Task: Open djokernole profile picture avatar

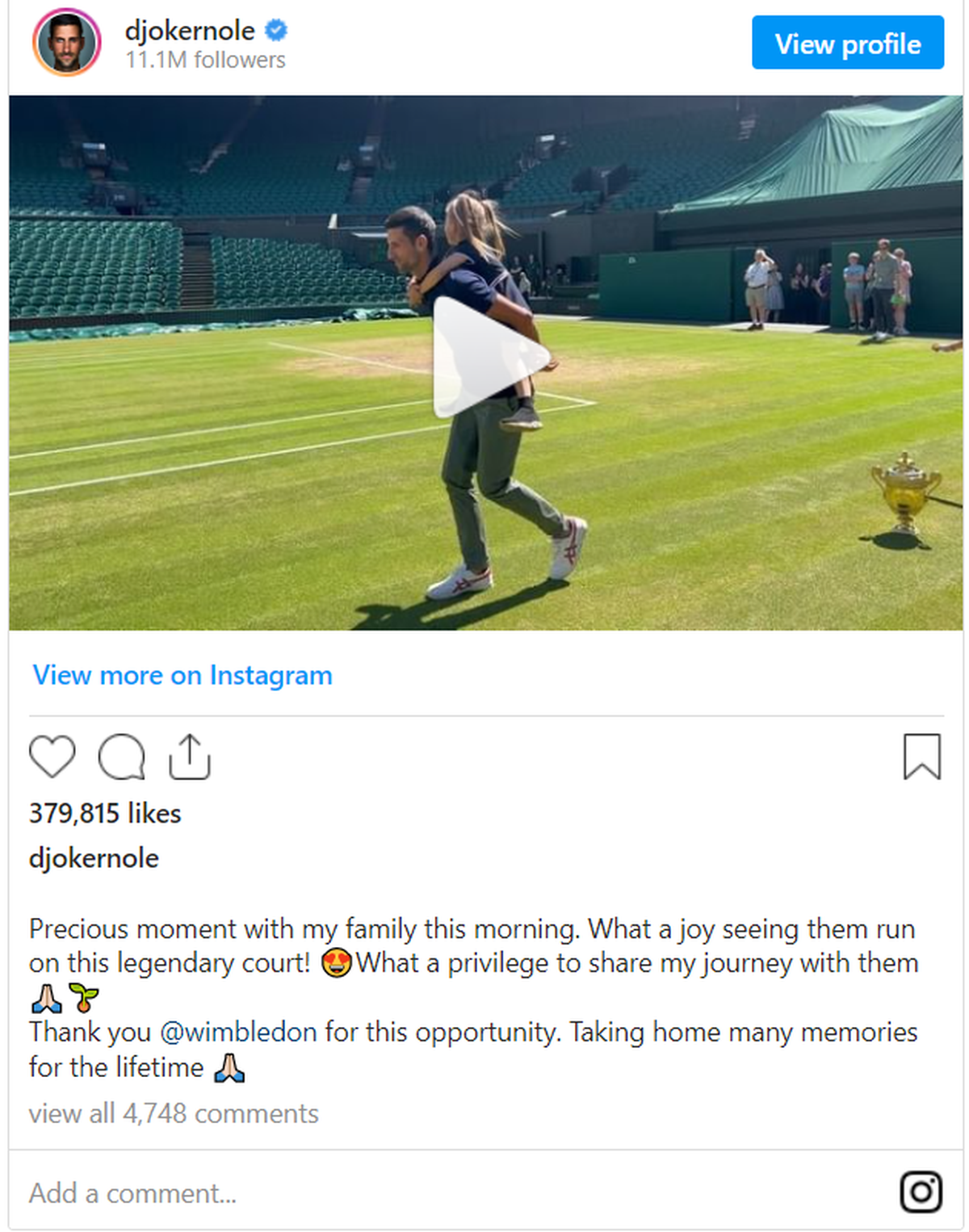Action: (67, 42)
